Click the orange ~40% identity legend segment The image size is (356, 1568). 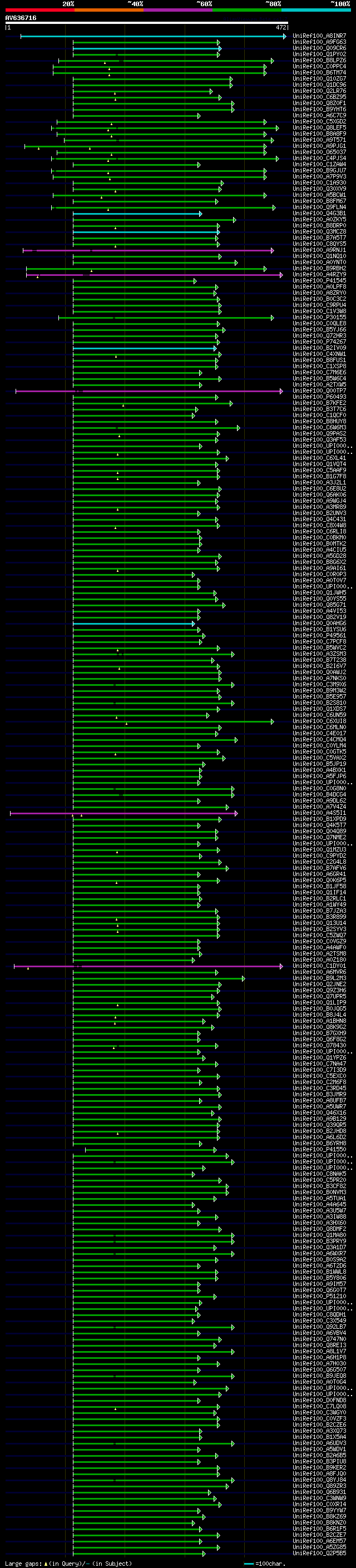pos(109,10)
